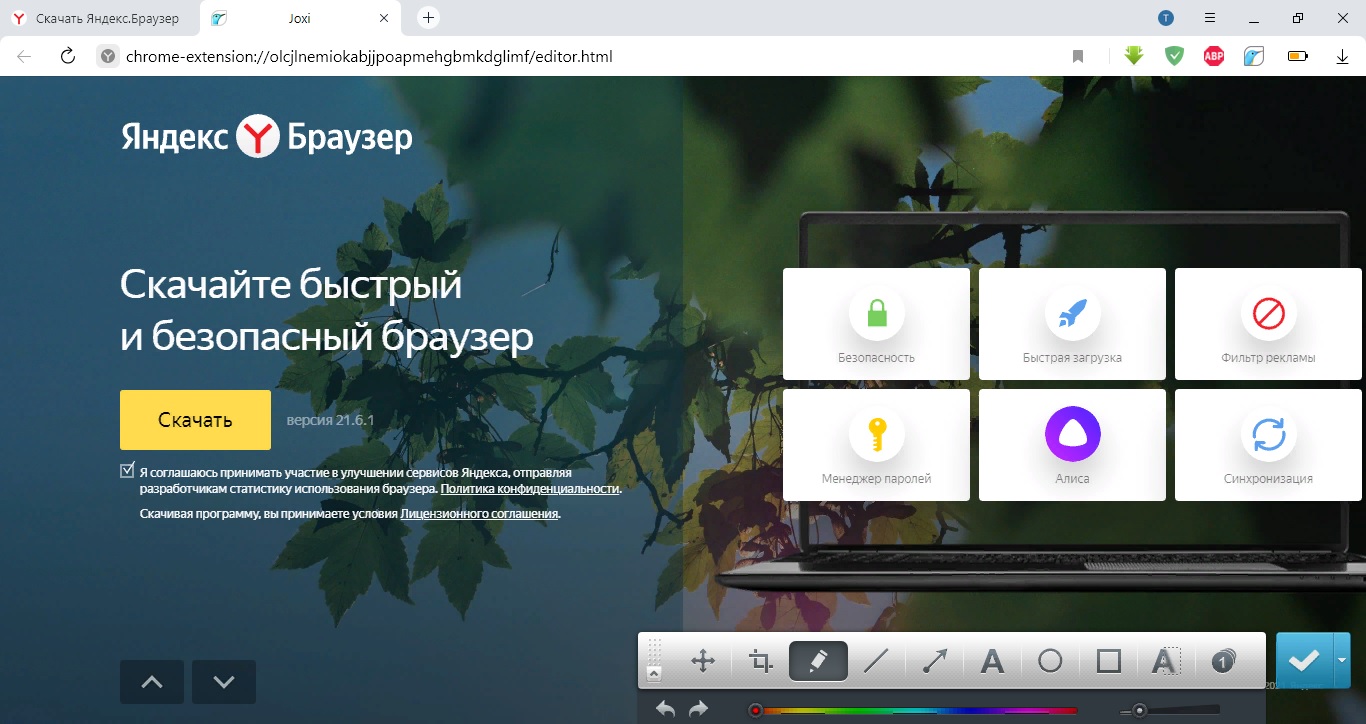Select the Pencil drawing tool
1366x724 pixels.
(817, 660)
